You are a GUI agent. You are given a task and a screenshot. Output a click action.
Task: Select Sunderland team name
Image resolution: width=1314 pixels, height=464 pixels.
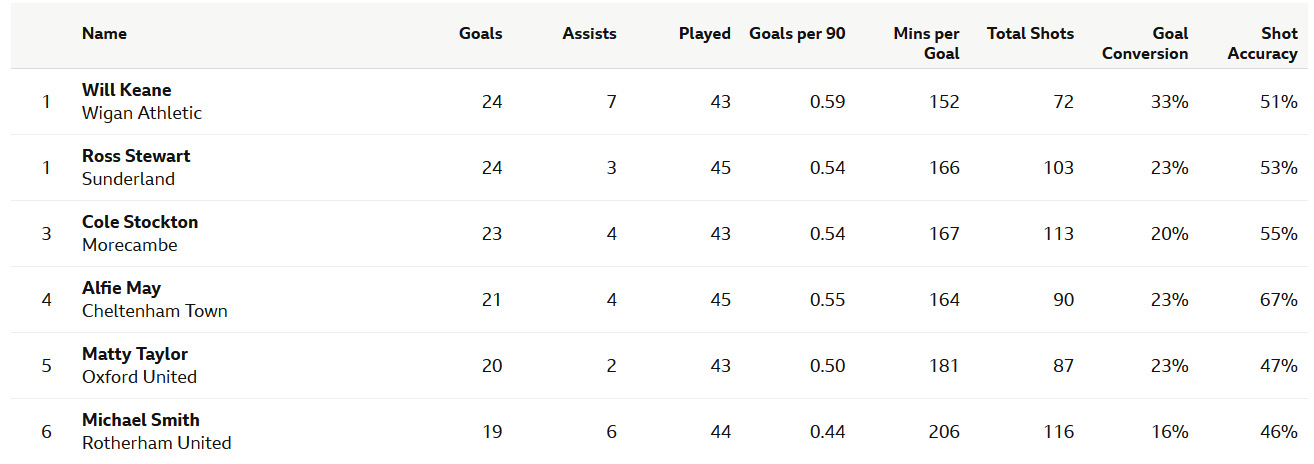coord(128,179)
